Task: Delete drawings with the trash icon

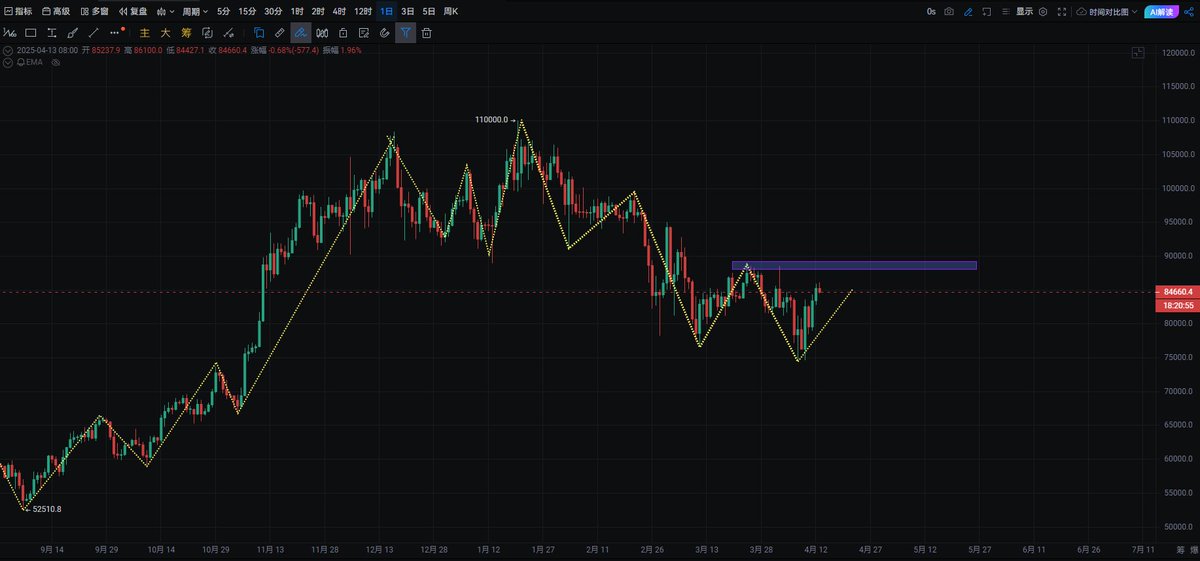Action: click(x=427, y=32)
